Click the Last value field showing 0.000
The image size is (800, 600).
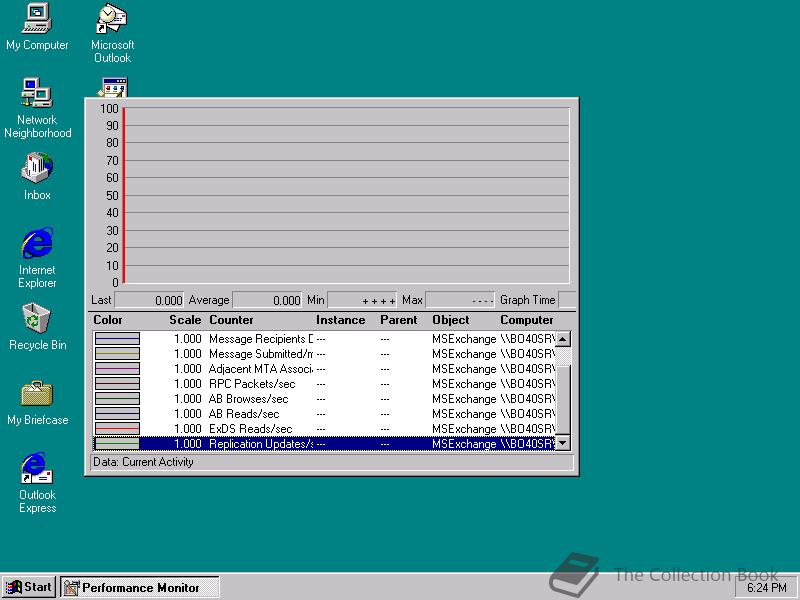149,300
